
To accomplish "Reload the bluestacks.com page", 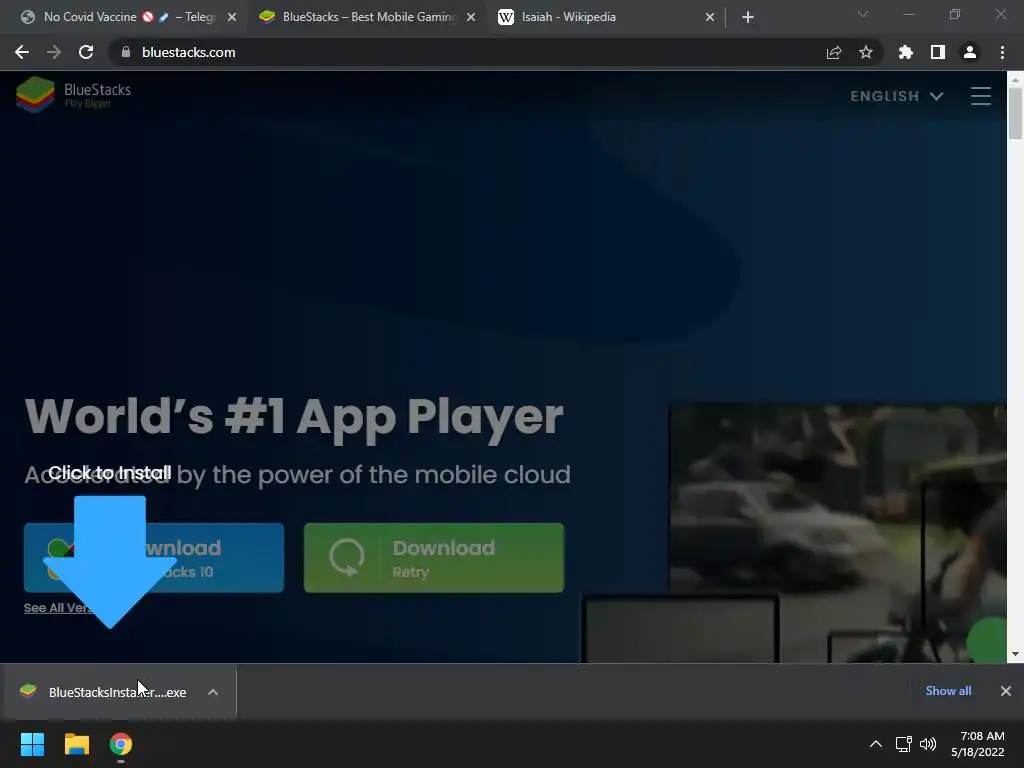I will coord(86,52).
